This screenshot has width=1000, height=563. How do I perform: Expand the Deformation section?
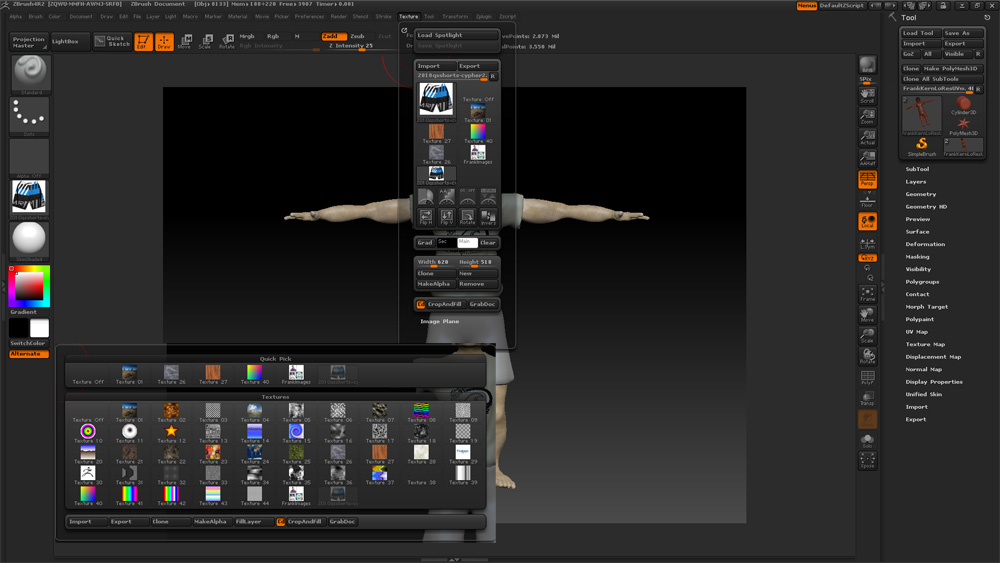[x=925, y=244]
